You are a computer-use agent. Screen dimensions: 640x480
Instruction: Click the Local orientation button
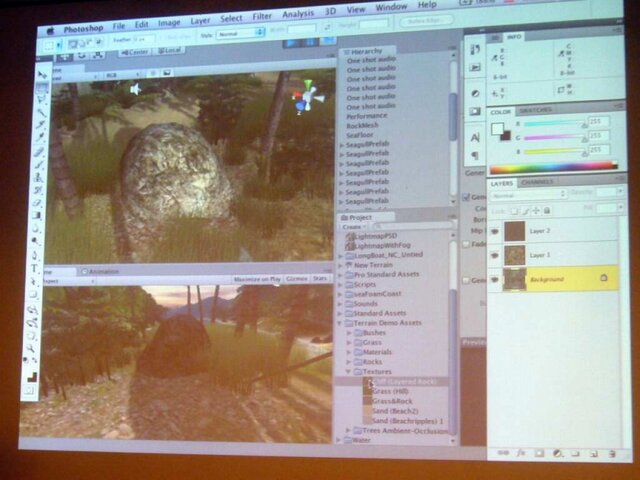(x=170, y=50)
